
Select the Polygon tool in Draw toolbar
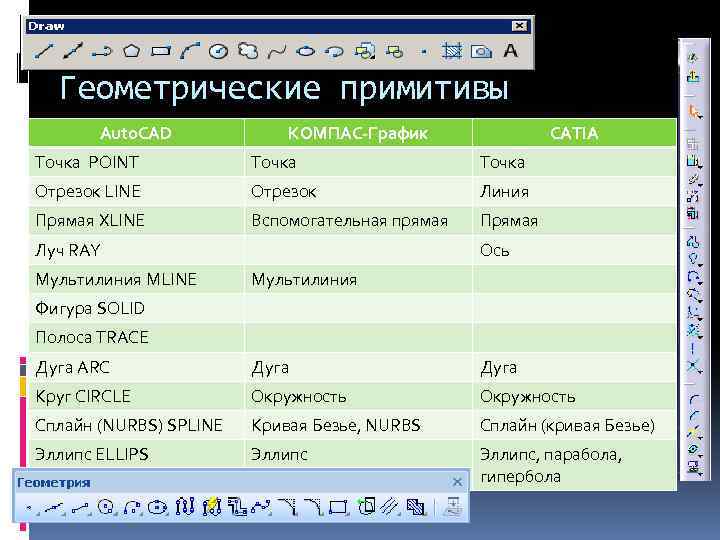pyautogui.click(x=131, y=51)
